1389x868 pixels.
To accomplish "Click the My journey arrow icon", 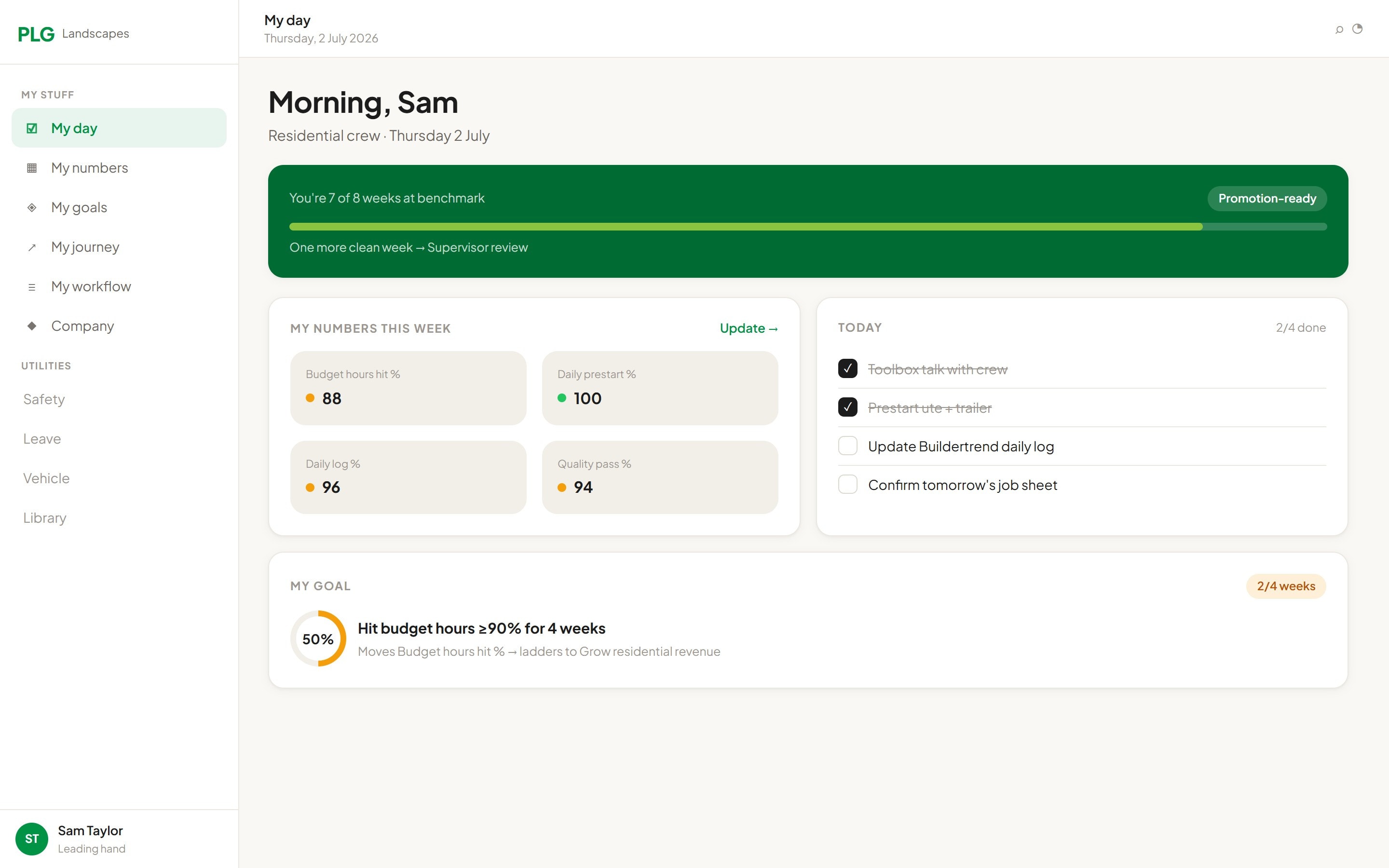I will click(x=32, y=247).
